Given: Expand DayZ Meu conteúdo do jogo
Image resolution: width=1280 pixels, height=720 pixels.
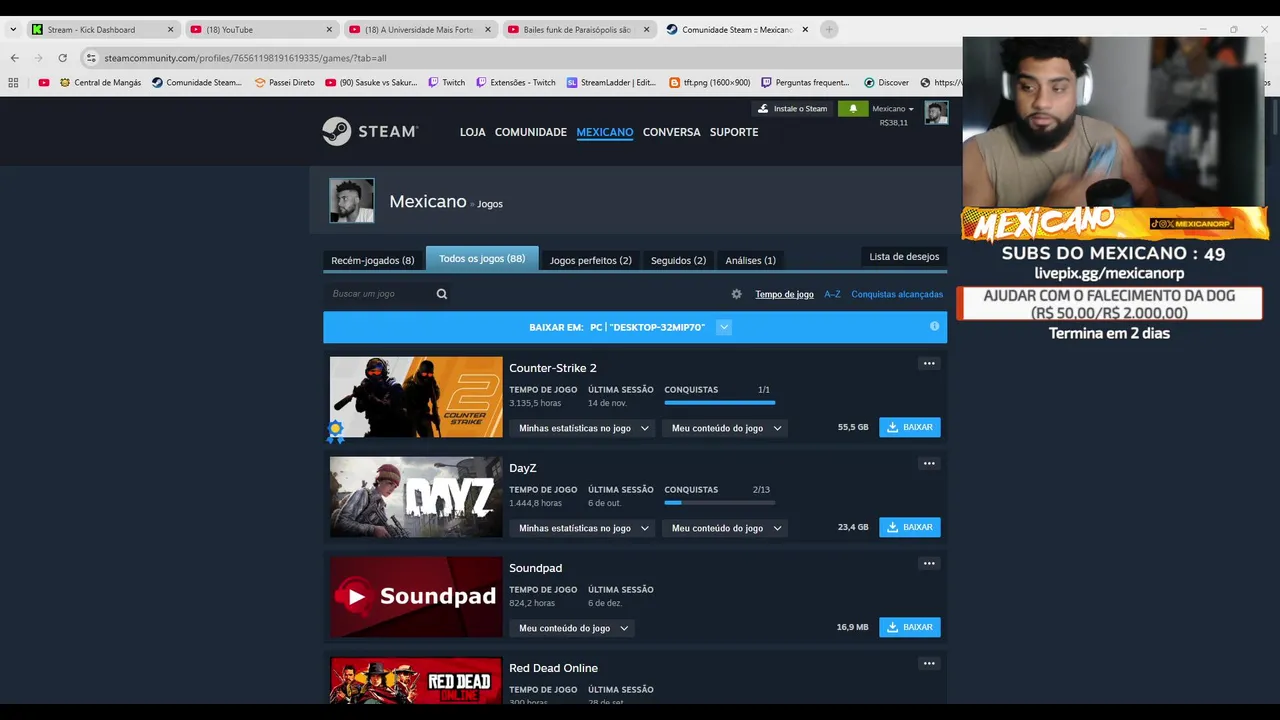Looking at the screenshot, I should tap(727, 528).
